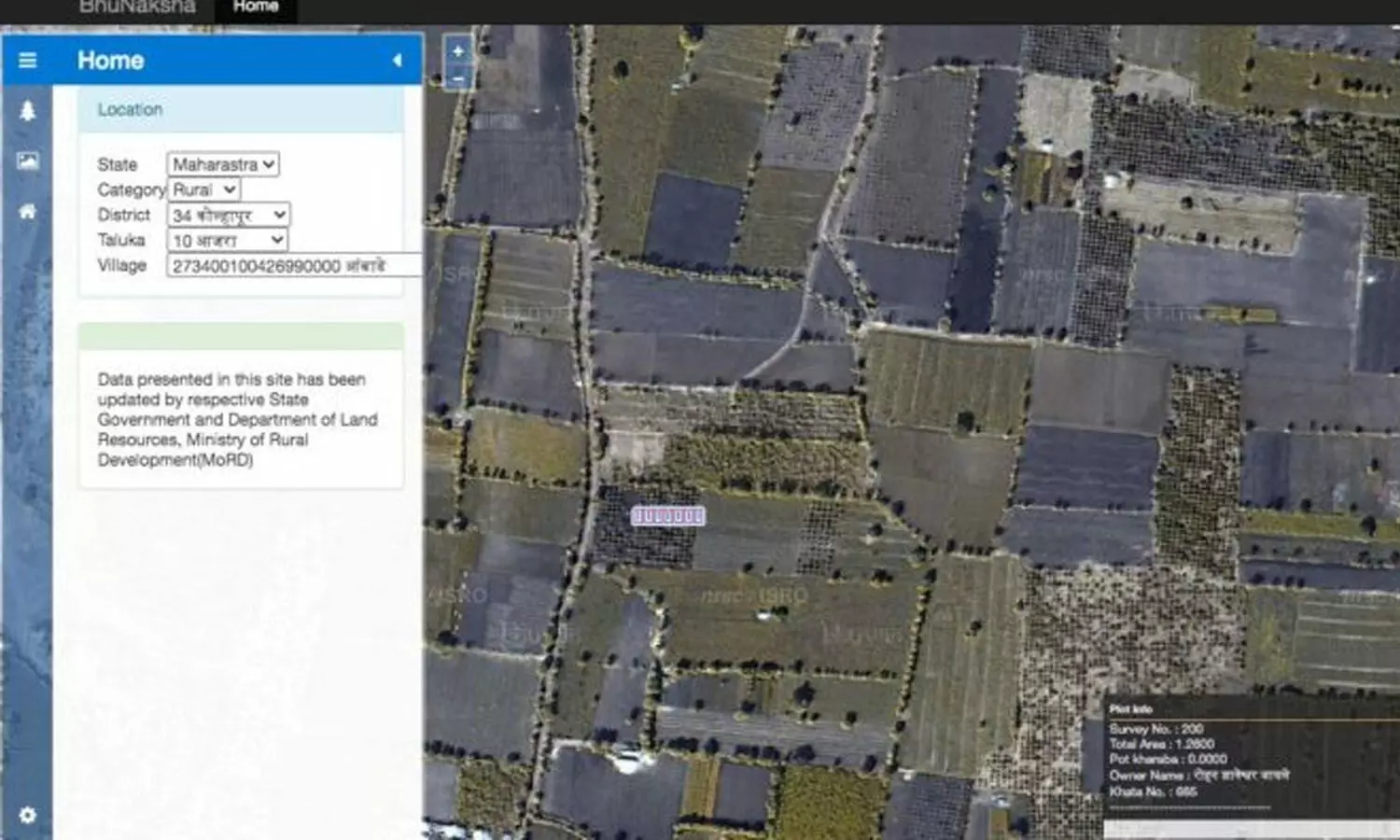
Task: Click the Home title in blue header
Action: pos(110,61)
